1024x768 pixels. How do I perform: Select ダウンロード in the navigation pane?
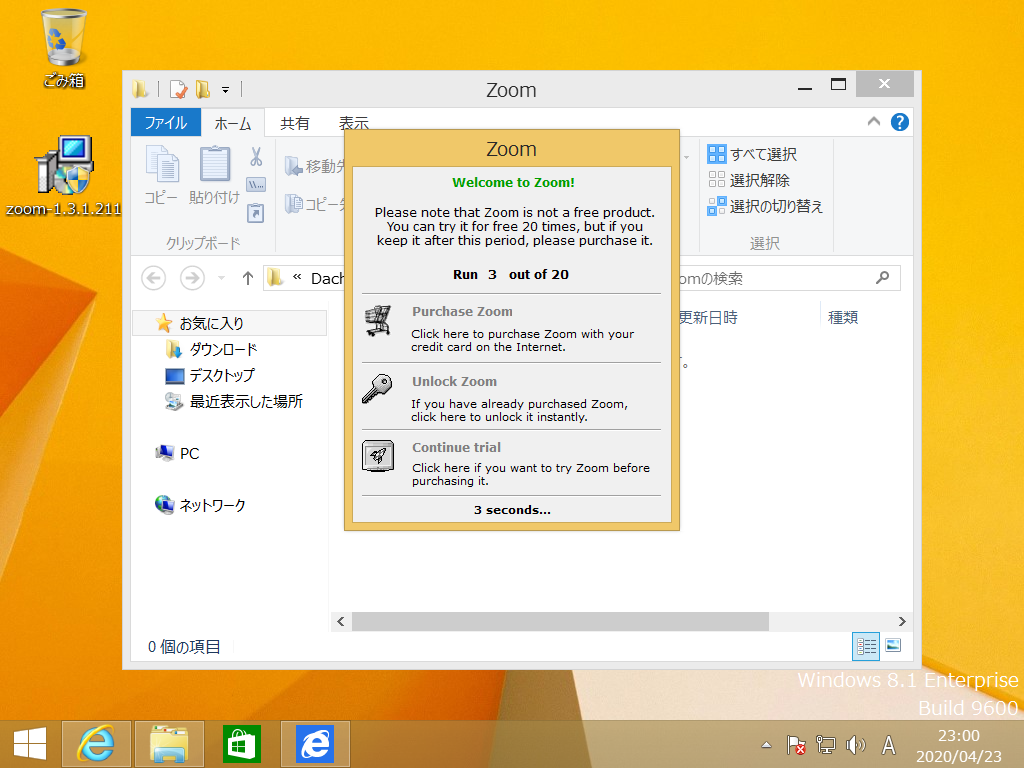(x=213, y=349)
